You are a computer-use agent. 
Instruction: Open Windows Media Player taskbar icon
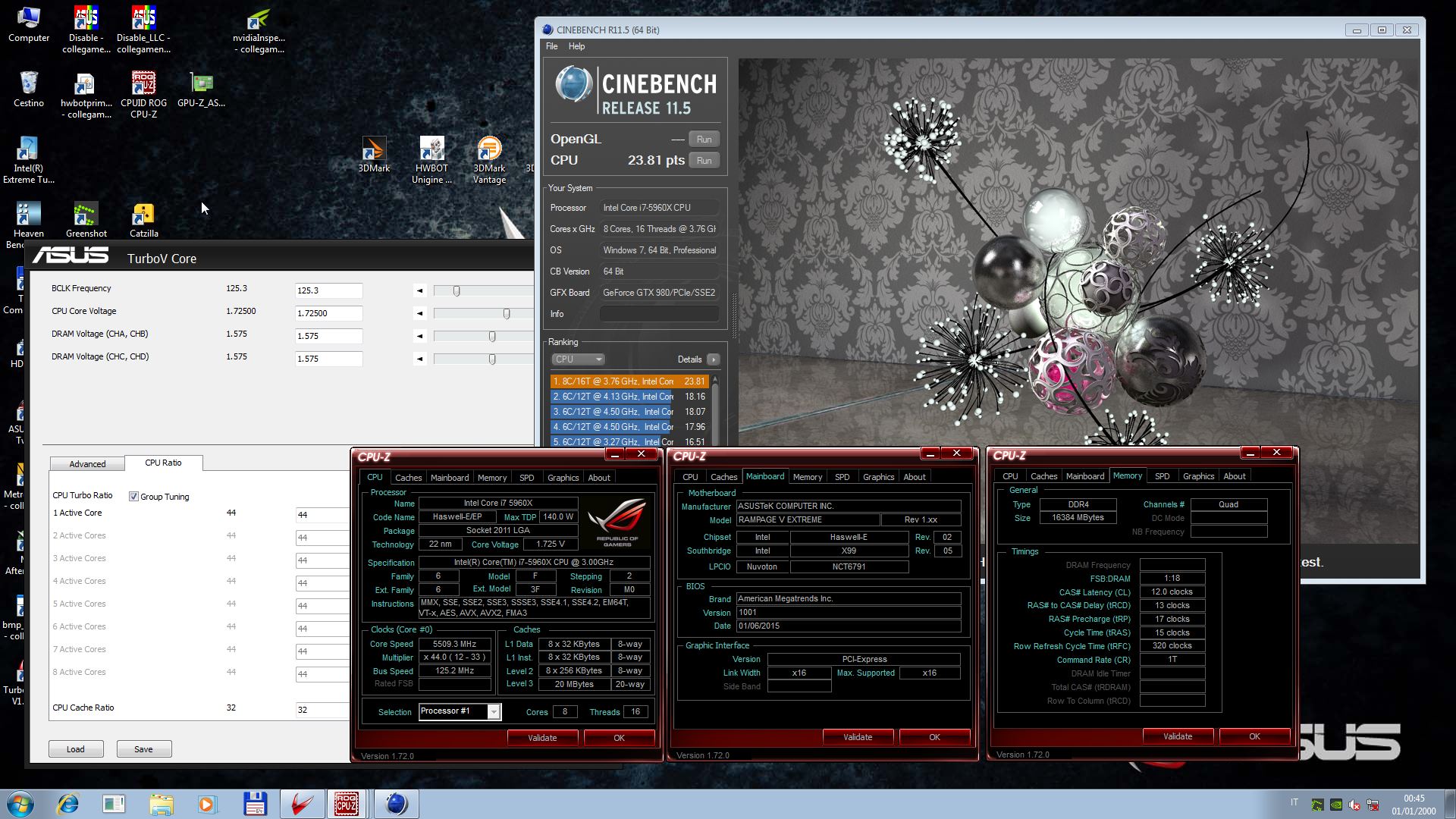[207, 804]
